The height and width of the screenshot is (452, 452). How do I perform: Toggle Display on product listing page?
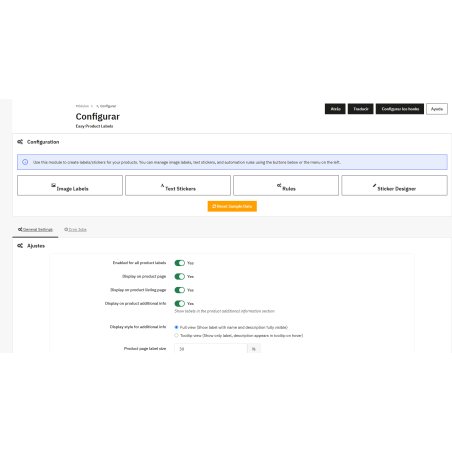click(180, 290)
